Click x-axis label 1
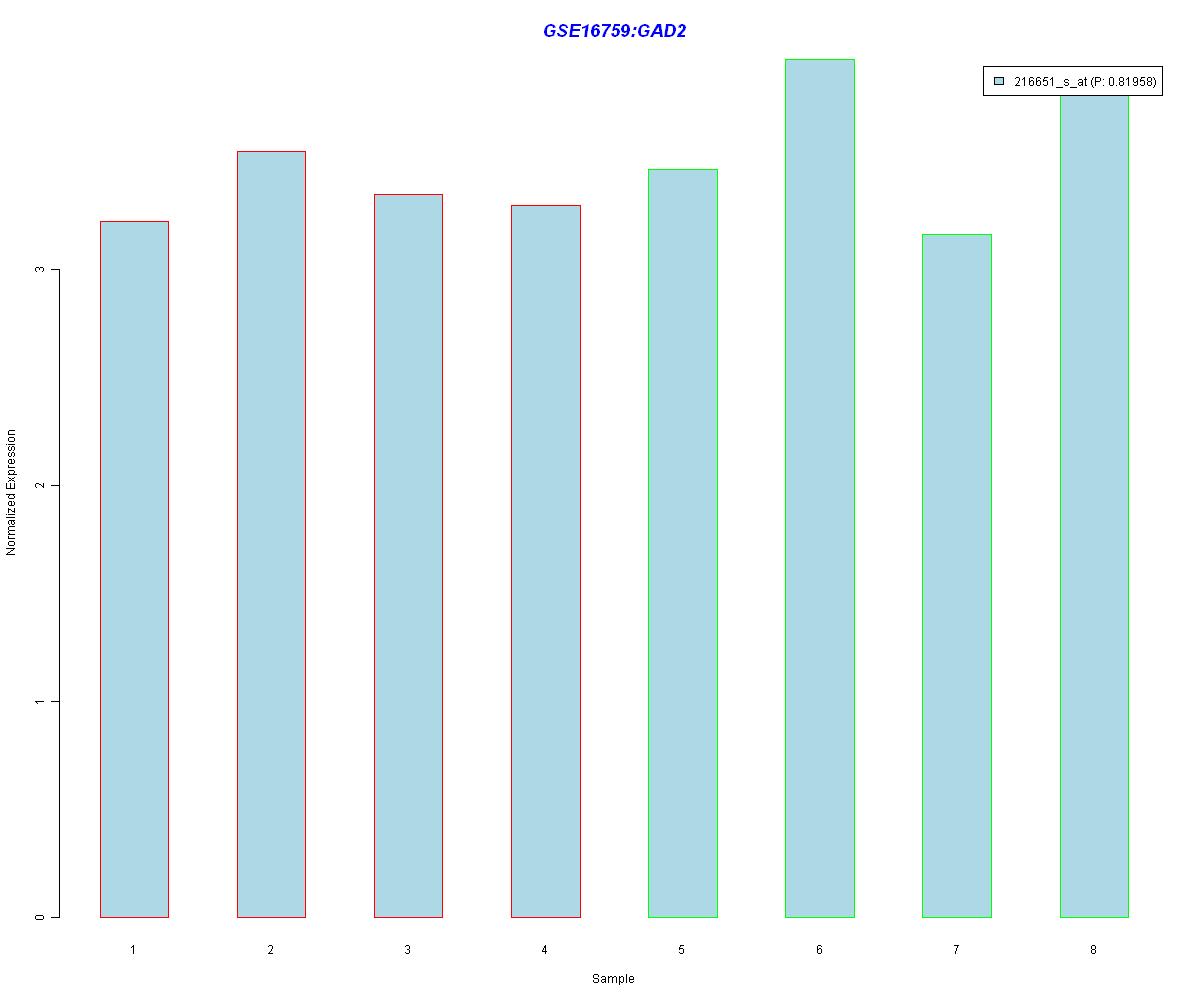This screenshot has height=1000, width=1200. coord(133,949)
